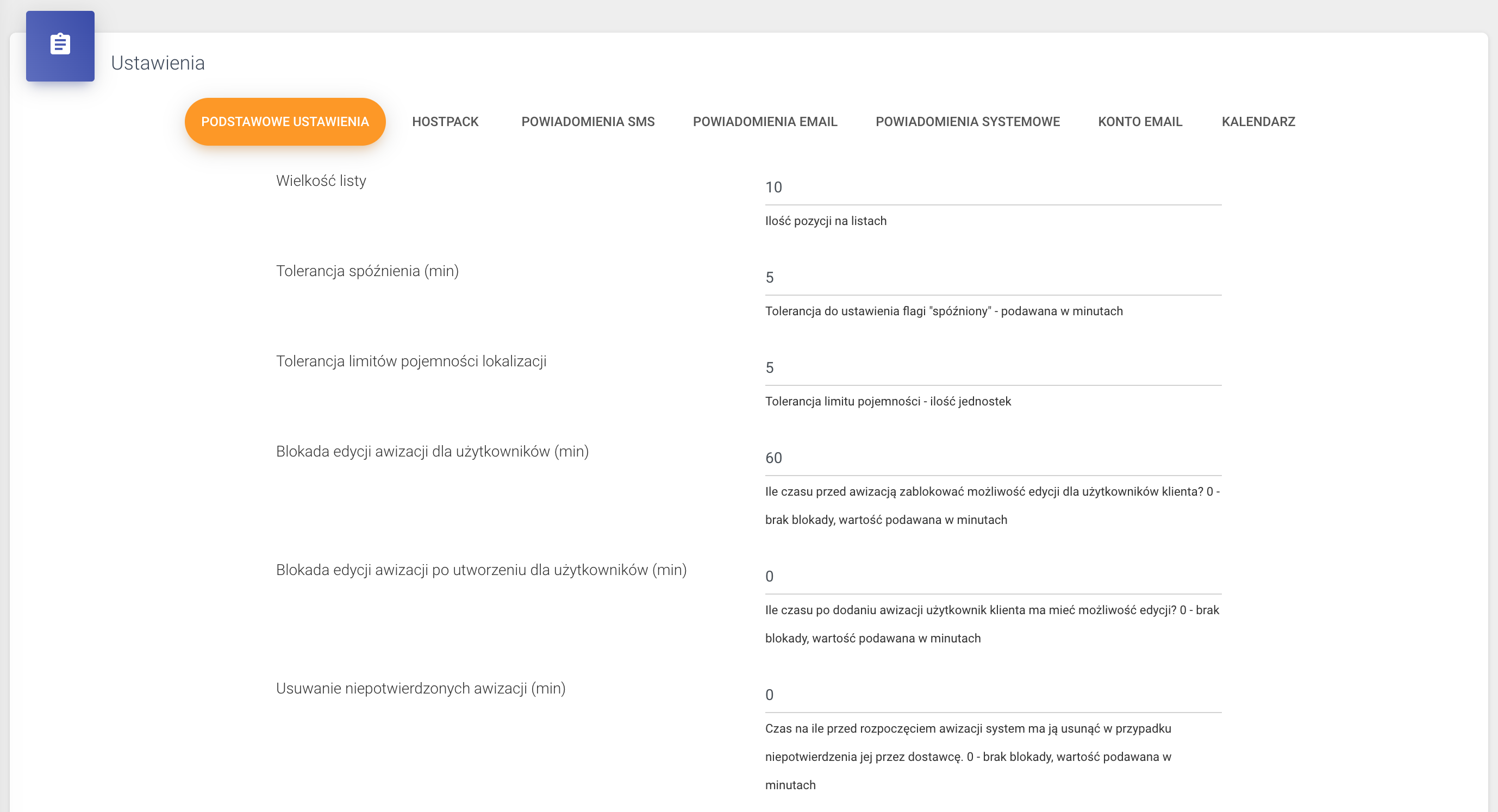Click the Wielkość listy input field

[993, 188]
